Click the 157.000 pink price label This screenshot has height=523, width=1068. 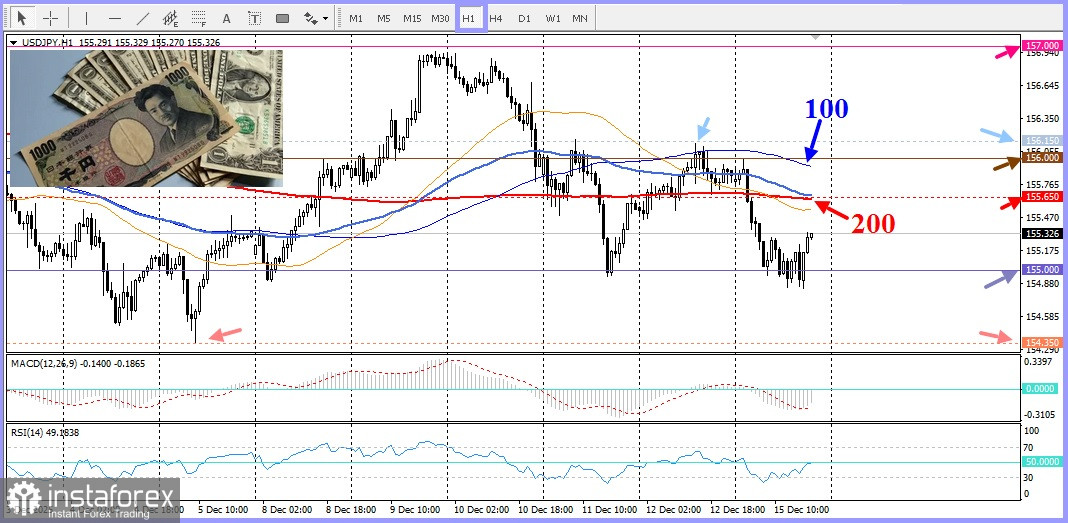tap(1043, 46)
